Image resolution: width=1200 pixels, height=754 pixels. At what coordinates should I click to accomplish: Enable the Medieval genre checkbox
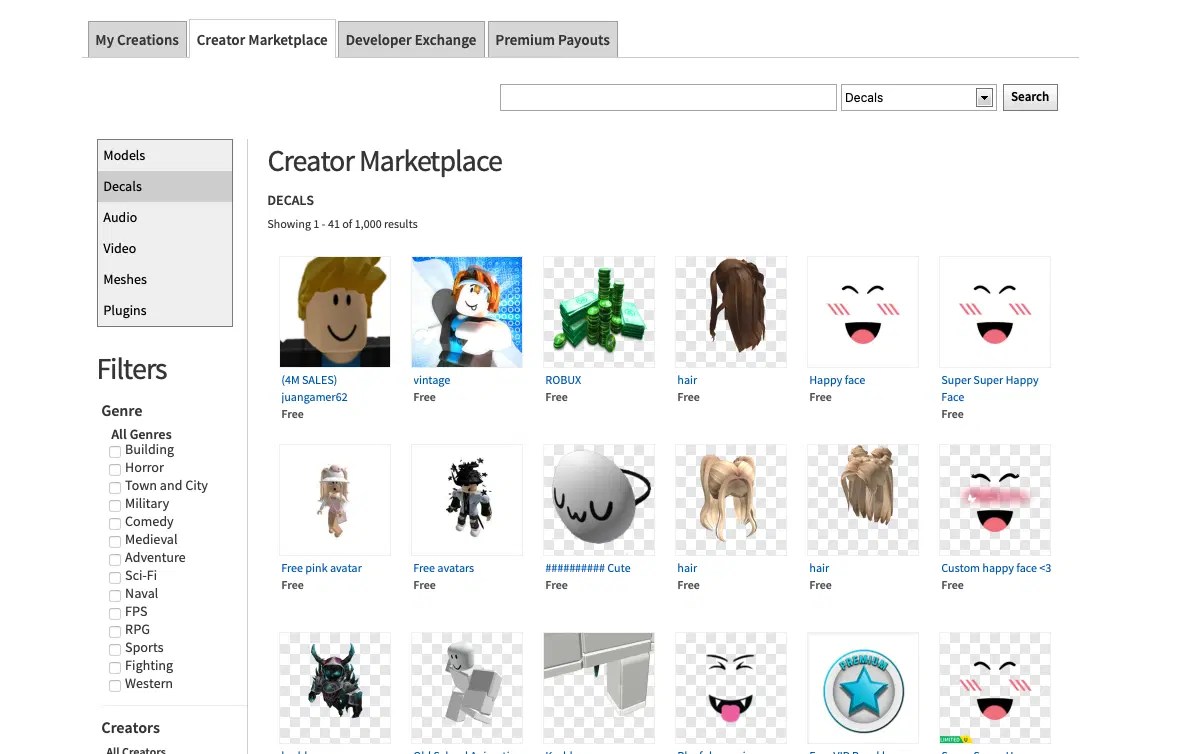[115, 542]
